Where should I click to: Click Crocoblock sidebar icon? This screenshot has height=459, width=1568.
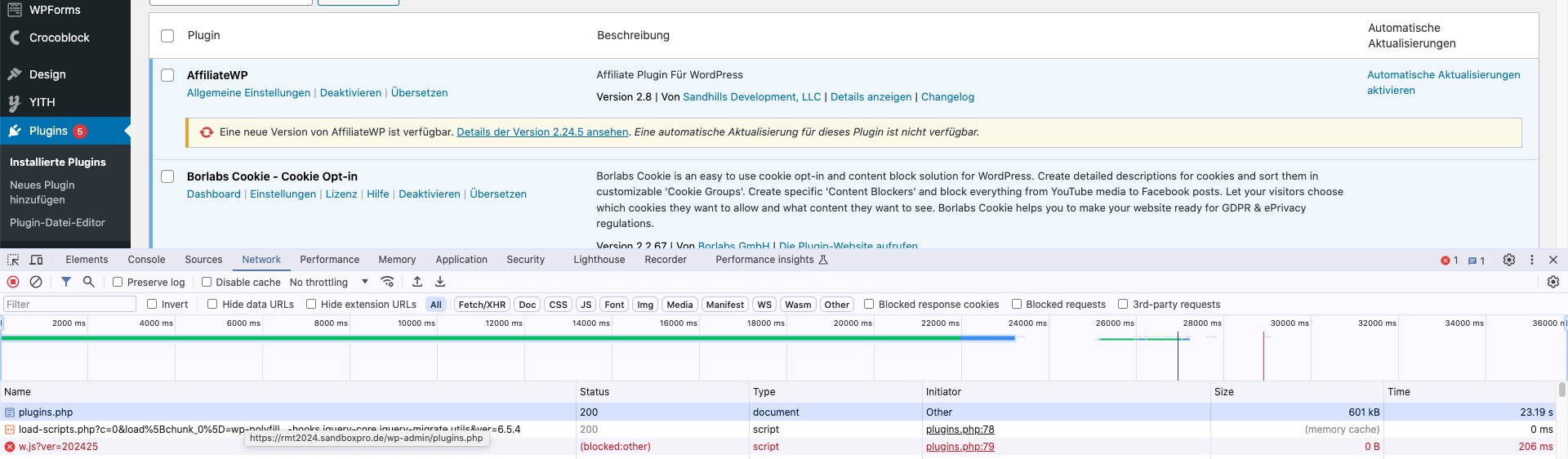[15, 38]
